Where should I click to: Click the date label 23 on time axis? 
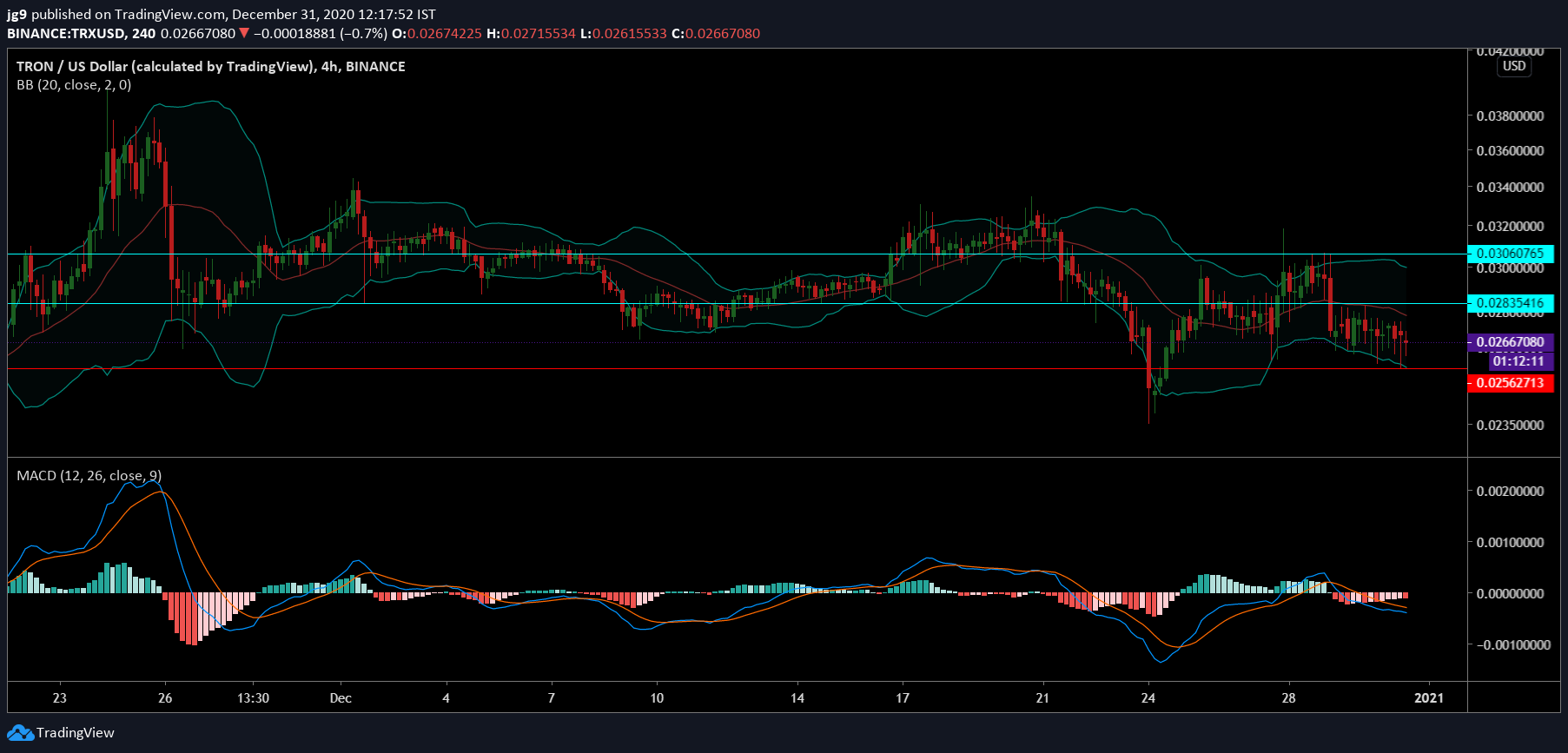click(x=59, y=698)
